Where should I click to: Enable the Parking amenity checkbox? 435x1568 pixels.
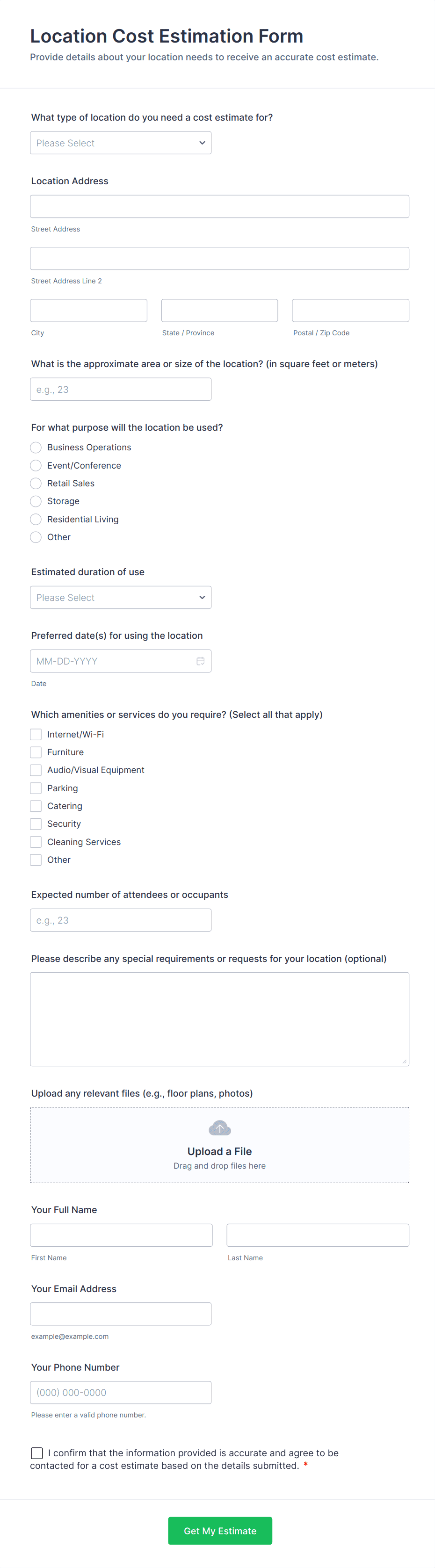[x=36, y=788]
